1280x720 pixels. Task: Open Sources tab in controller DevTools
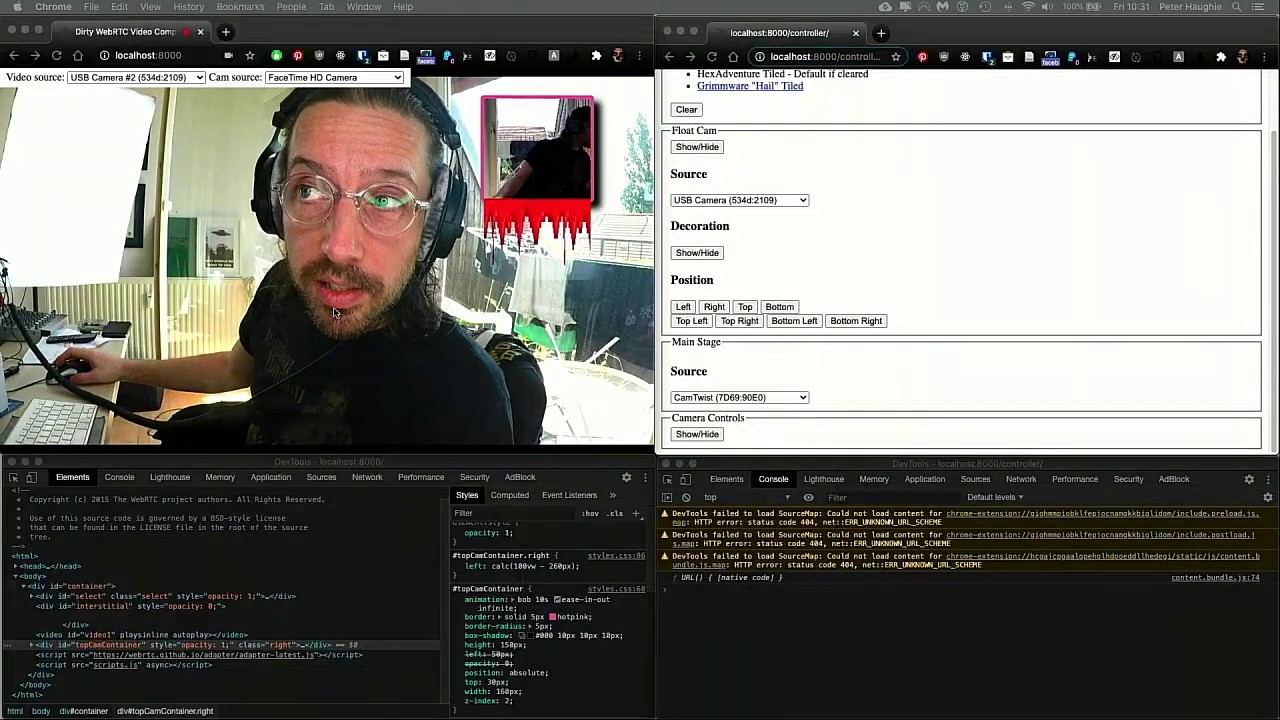[x=975, y=479]
